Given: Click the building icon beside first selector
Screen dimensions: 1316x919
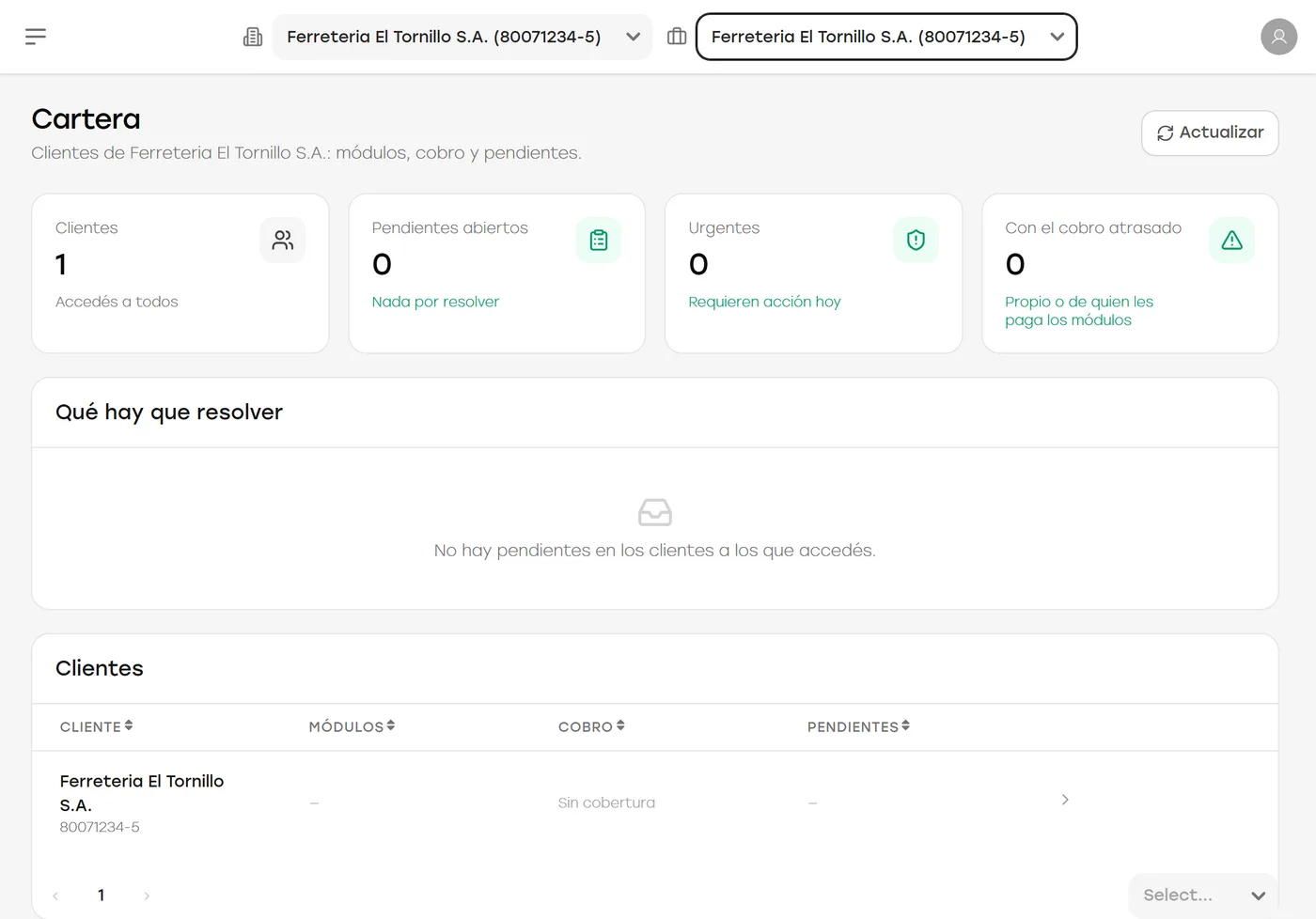Looking at the screenshot, I should click(253, 37).
